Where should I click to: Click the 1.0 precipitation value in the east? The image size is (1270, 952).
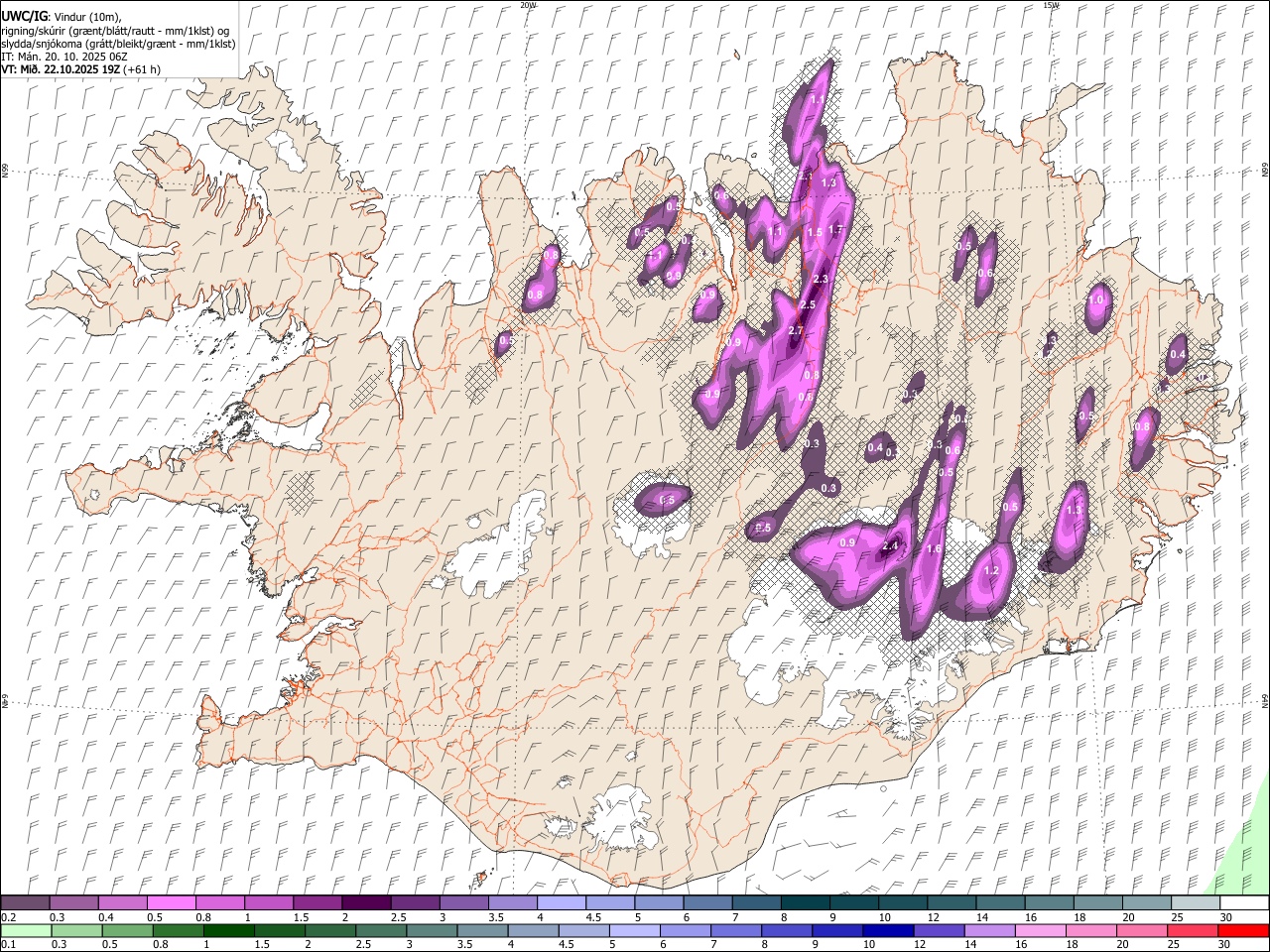[x=1096, y=299]
